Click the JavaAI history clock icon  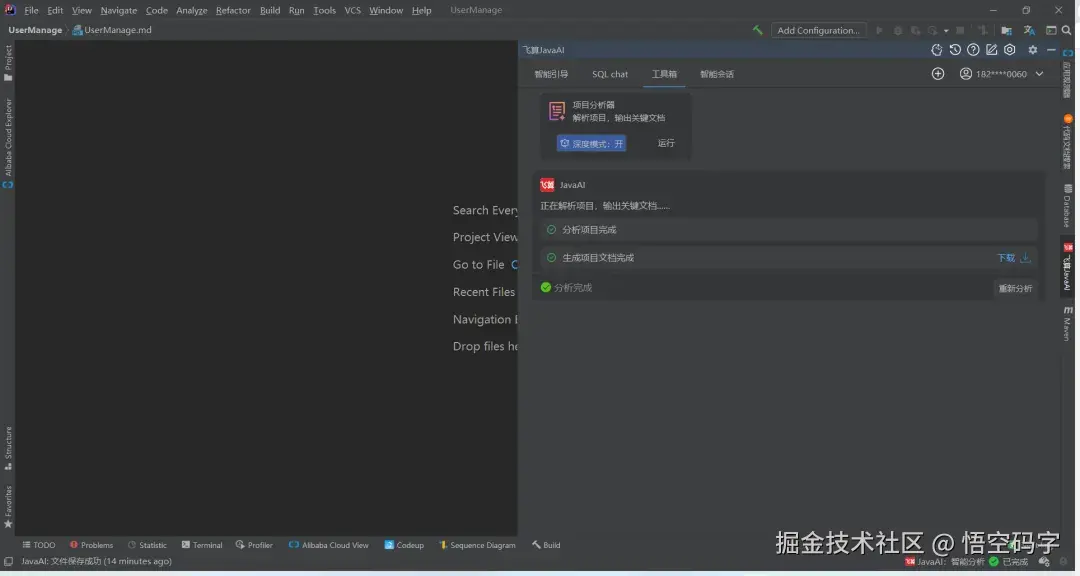pyautogui.click(x=955, y=50)
